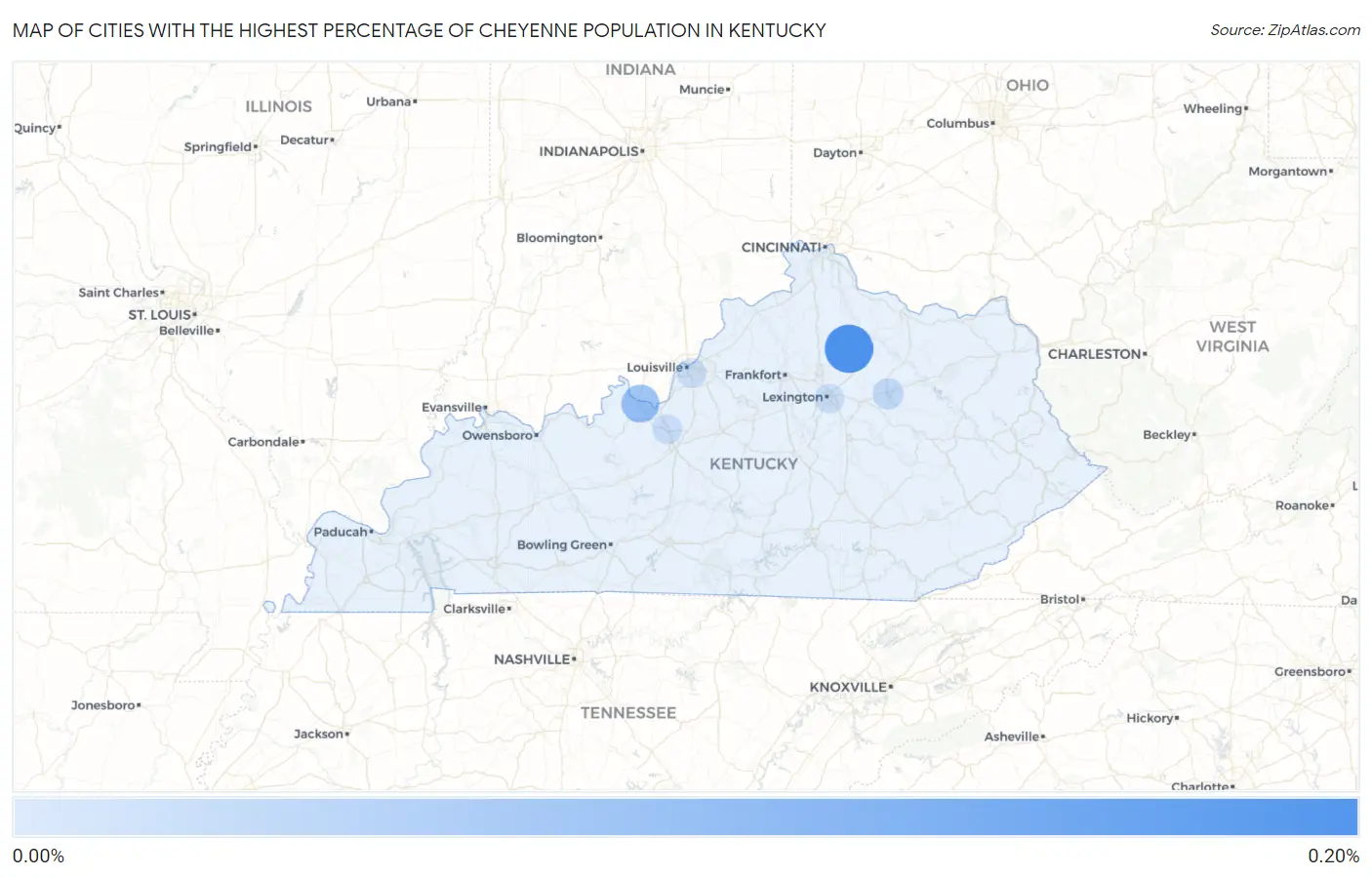Click the Springfield city label
1372x877 pixels.
[219, 147]
